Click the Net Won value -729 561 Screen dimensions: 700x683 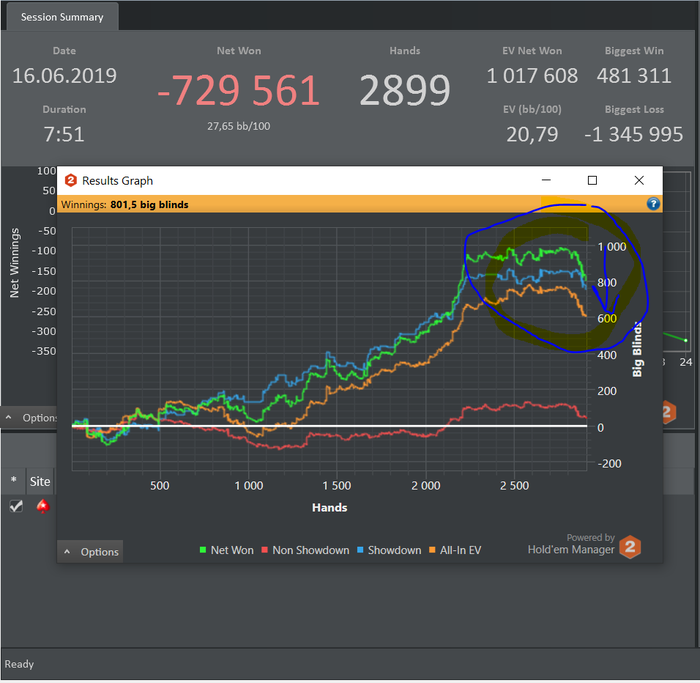pyautogui.click(x=239, y=90)
